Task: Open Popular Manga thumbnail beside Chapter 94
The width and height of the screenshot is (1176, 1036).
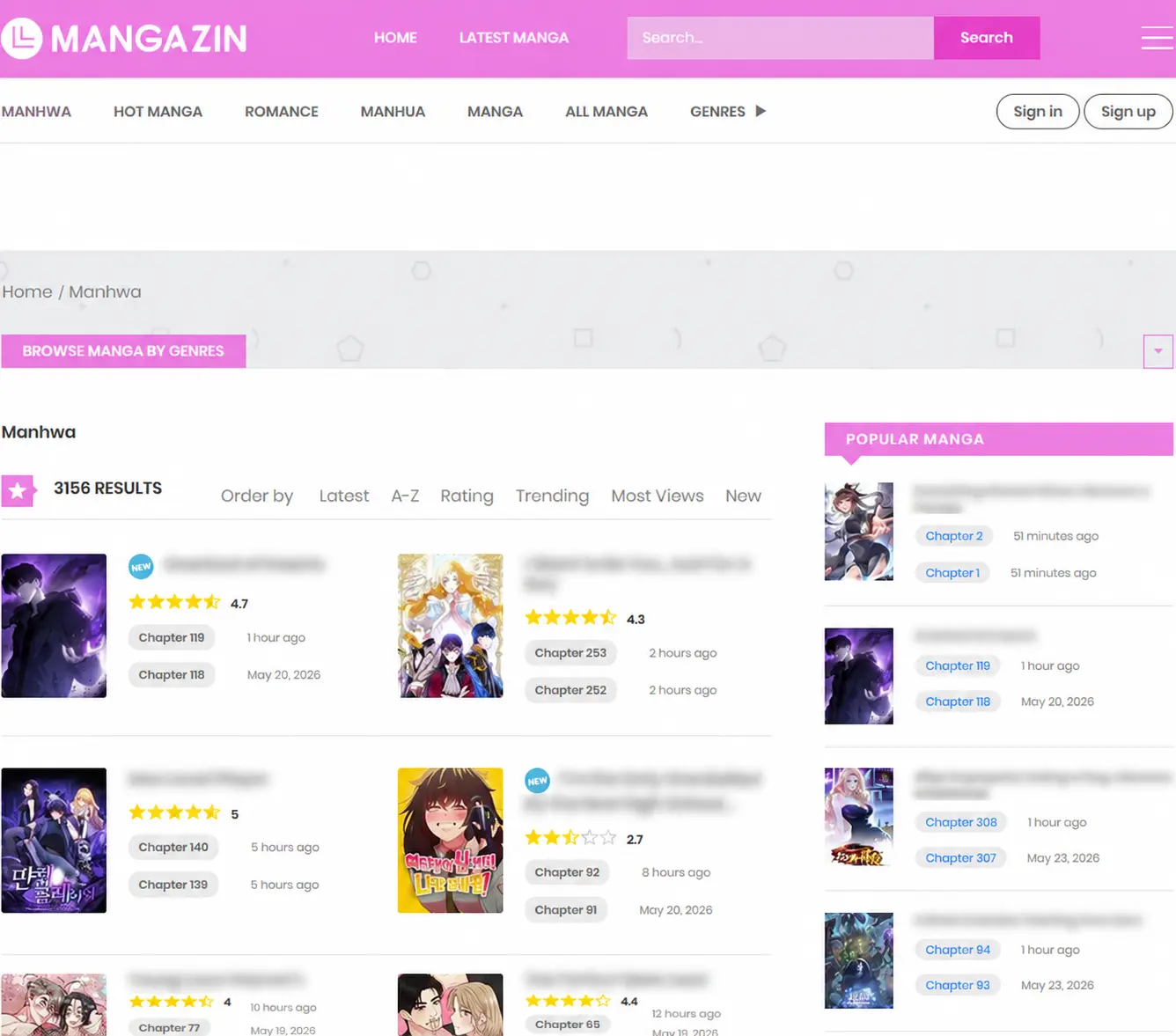Action: point(859,960)
